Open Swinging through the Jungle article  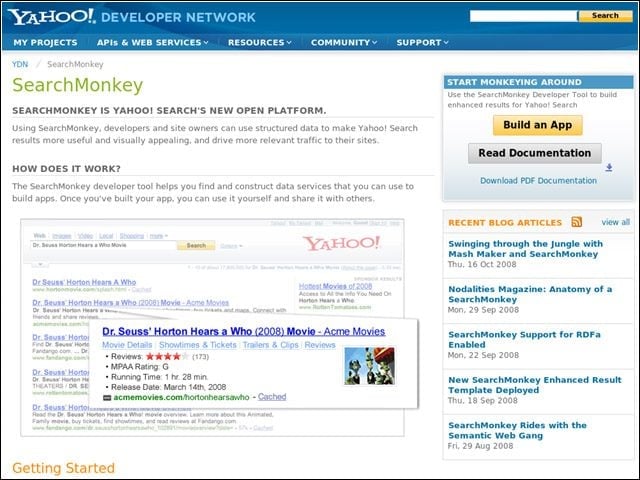525,249
